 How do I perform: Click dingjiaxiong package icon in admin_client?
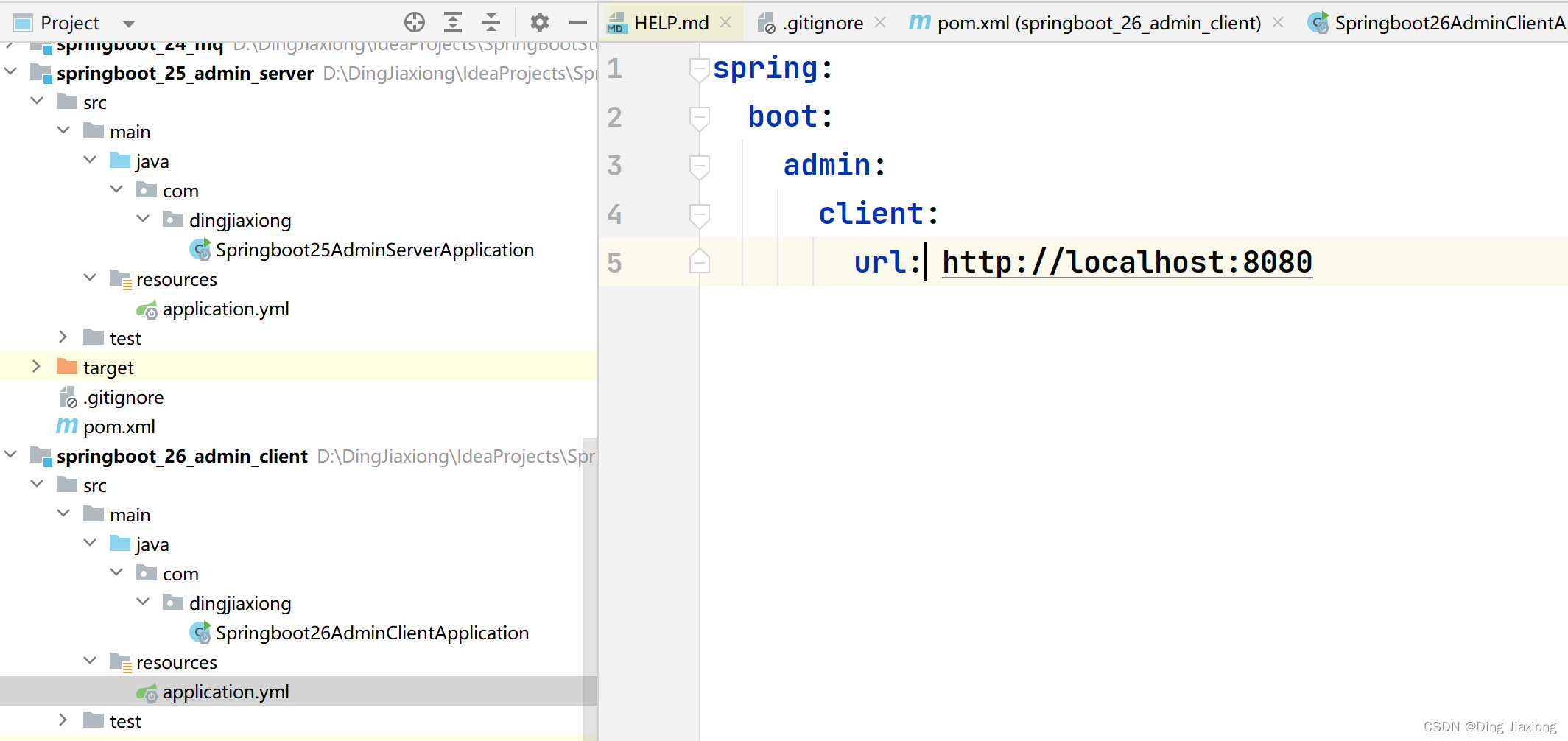pos(173,602)
